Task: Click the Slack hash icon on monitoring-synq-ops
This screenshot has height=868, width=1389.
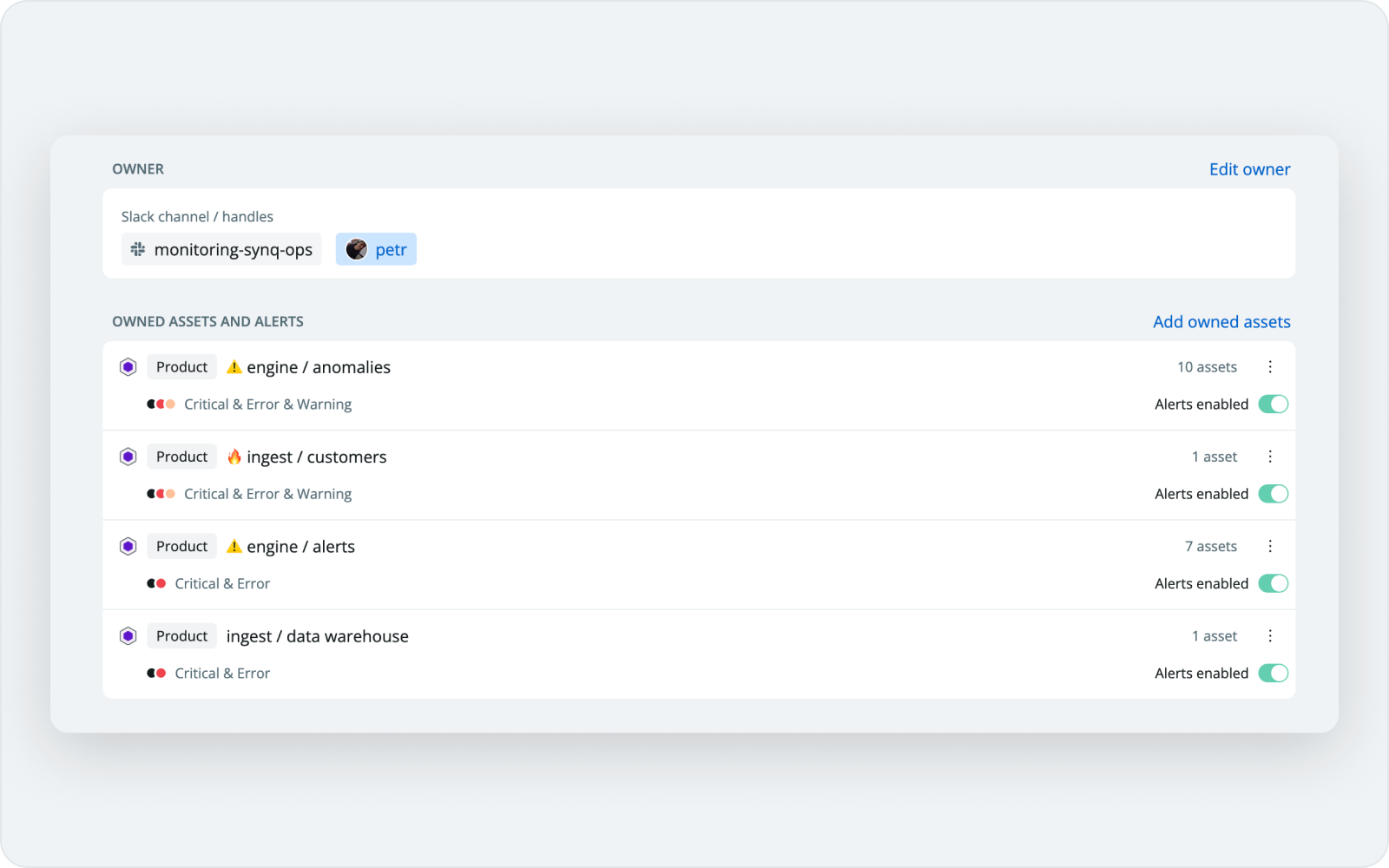Action: tap(139, 249)
